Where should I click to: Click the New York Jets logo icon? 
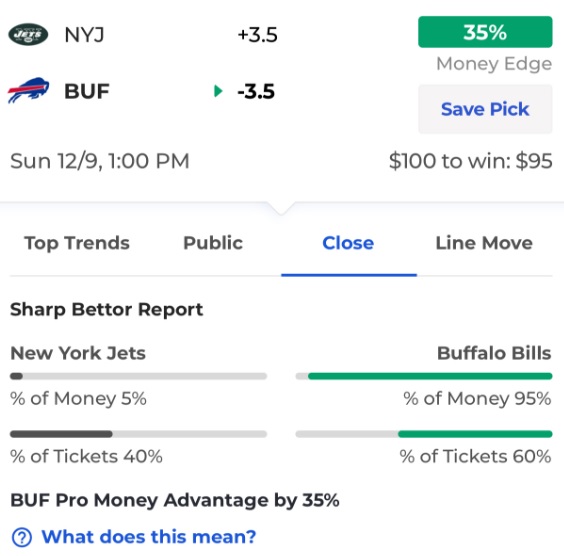pos(28,35)
